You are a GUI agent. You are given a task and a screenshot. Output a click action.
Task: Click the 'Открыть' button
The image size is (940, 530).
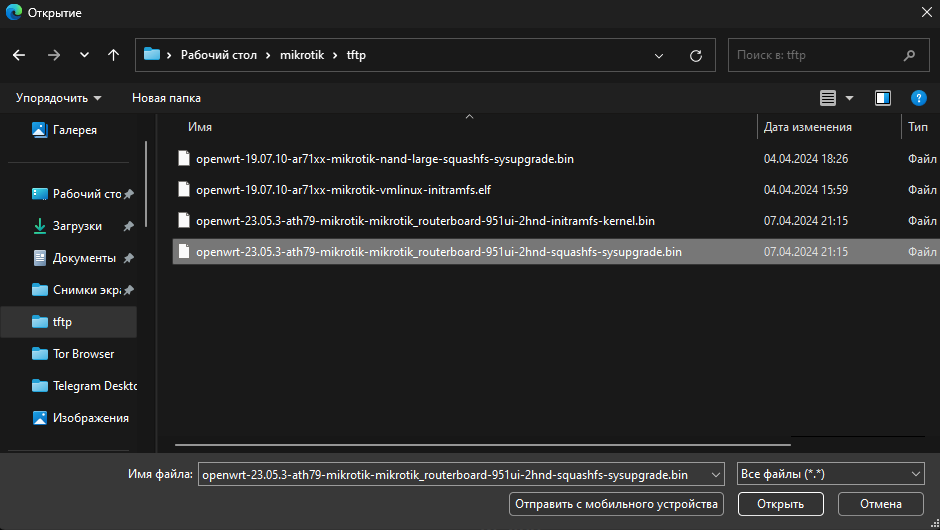[781, 504]
